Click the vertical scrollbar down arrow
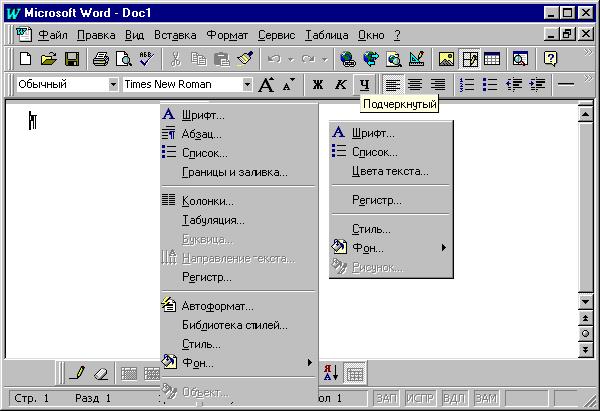The height and width of the screenshot is (411, 600). click(x=585, y=302)
